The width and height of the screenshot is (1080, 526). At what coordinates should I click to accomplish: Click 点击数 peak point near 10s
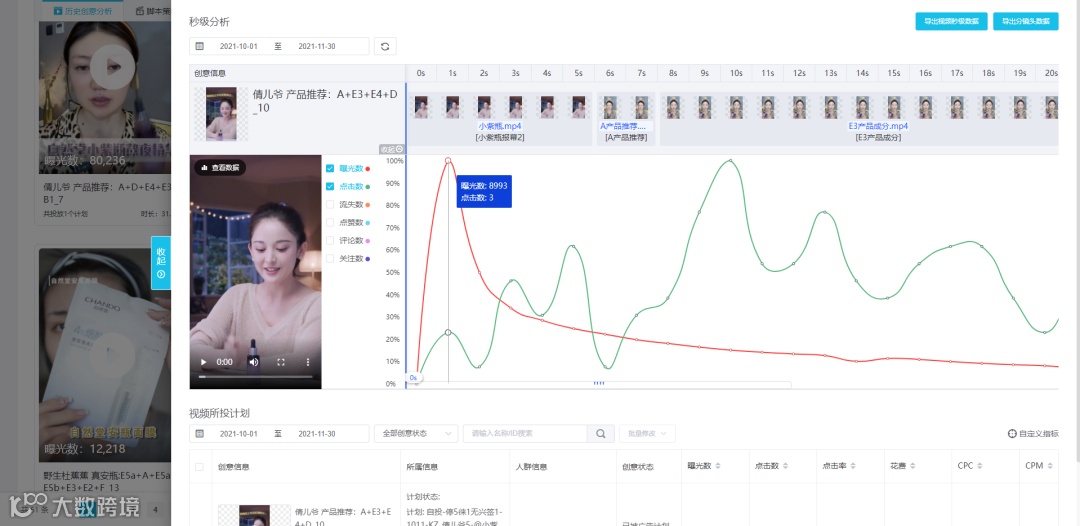pyautogui.click(x=730, y=161)
